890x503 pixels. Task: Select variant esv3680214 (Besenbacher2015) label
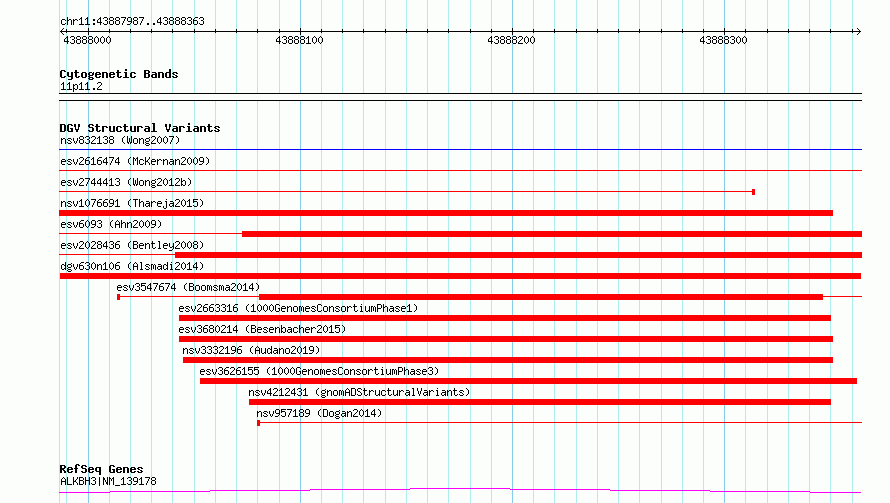[262, 329]
